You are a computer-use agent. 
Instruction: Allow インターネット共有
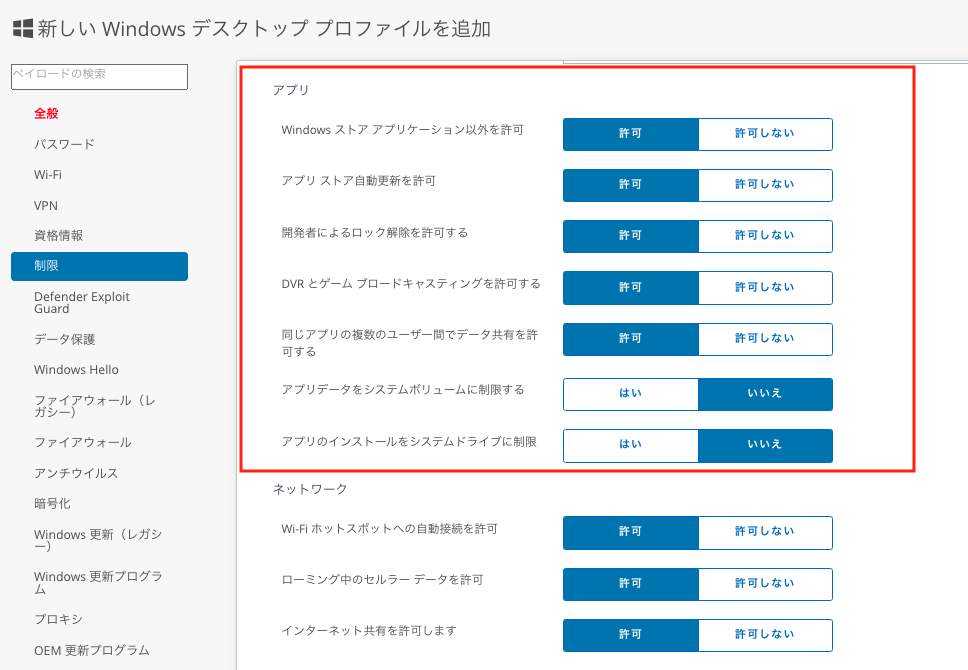click(x=630, y=635)
